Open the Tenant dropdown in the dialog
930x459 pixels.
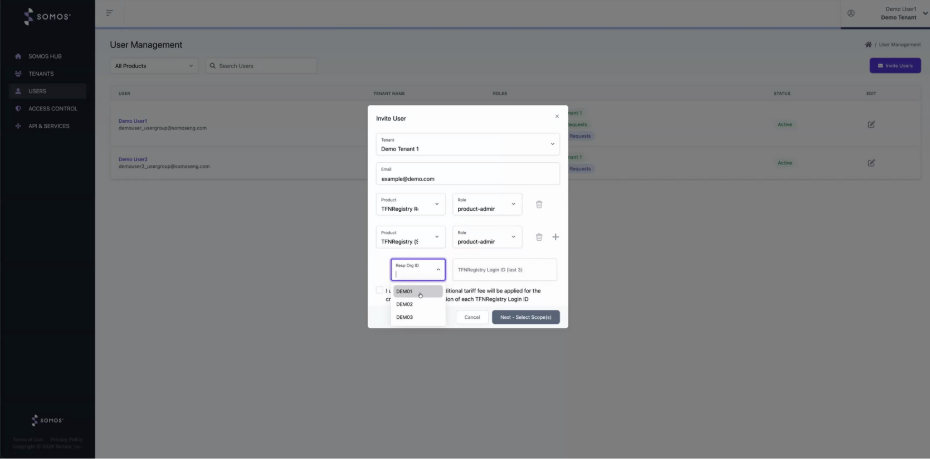(468, 144)
